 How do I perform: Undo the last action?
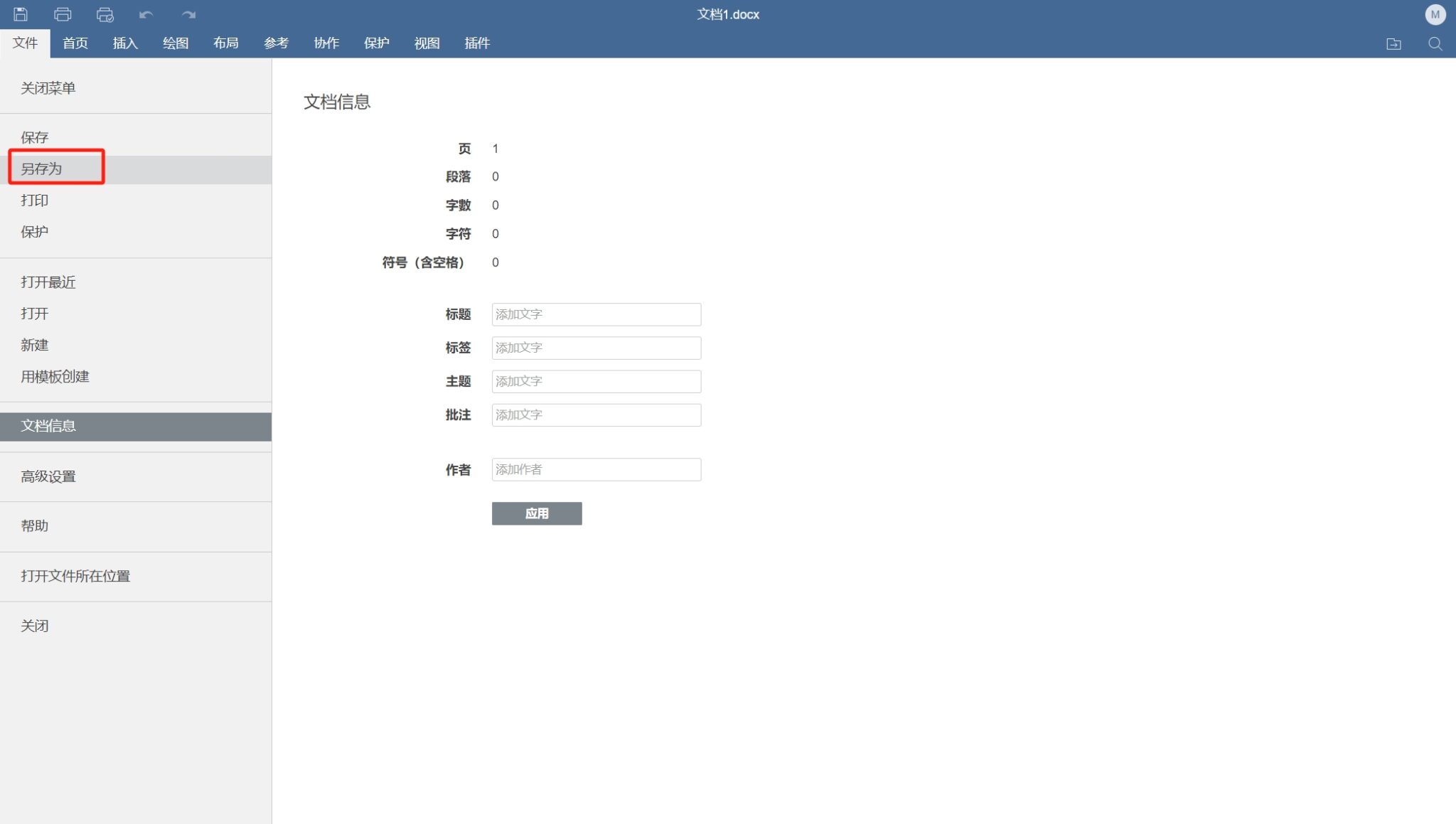coord(147,14)
